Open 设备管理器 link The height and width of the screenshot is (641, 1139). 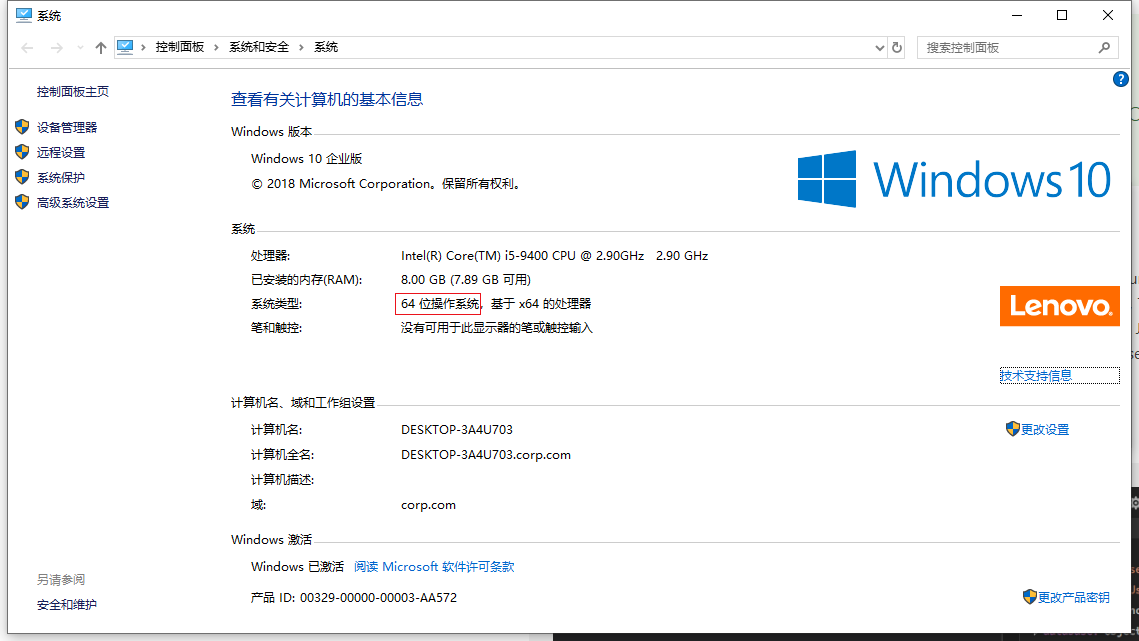(x=67, y=127)
